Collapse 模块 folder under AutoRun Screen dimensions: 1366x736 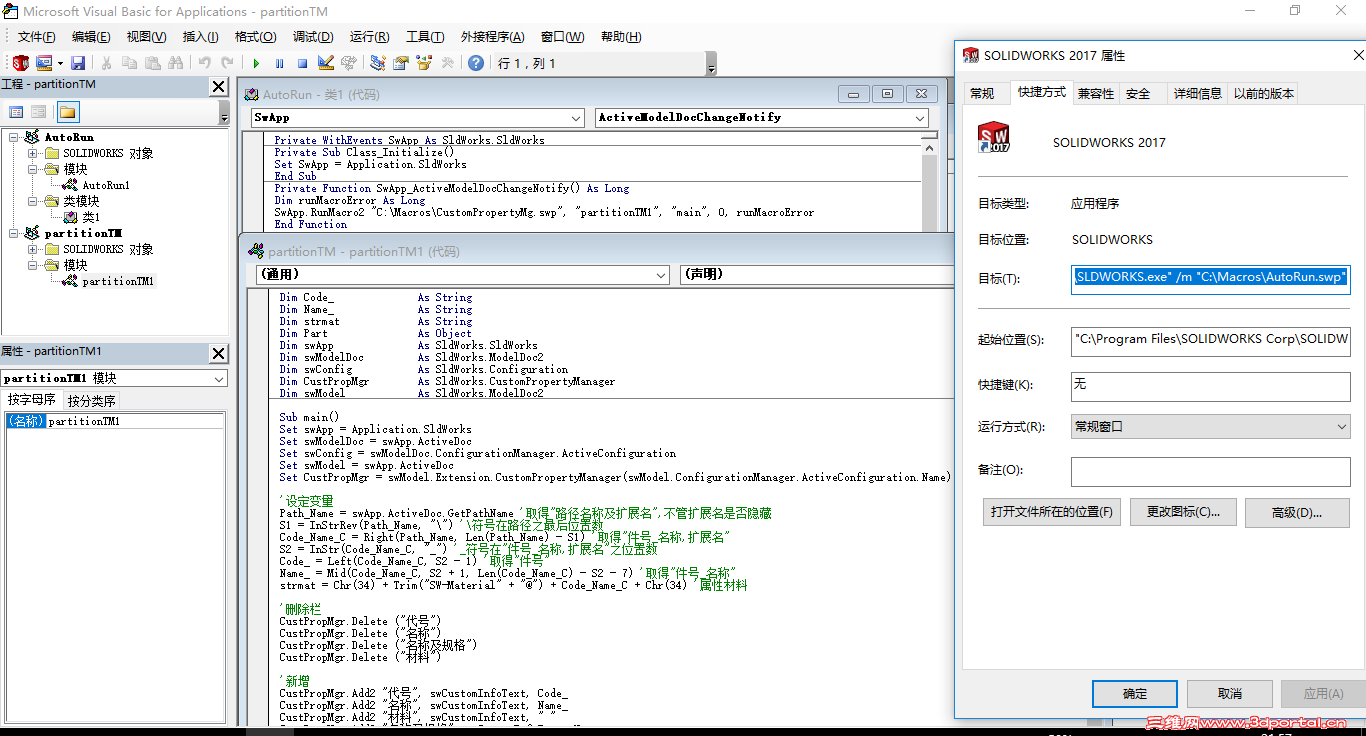[x=33, y=169]
